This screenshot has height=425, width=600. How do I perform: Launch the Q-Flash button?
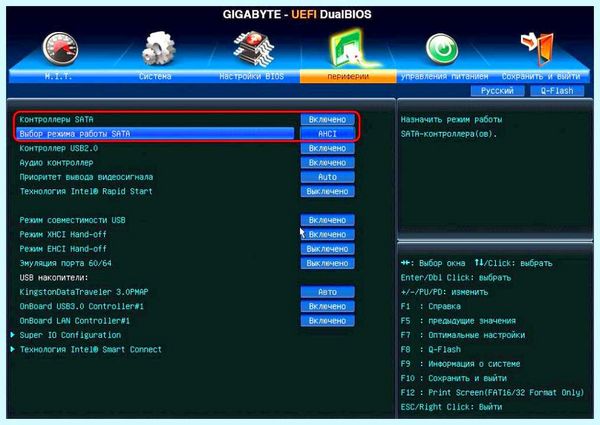(557, 91)
